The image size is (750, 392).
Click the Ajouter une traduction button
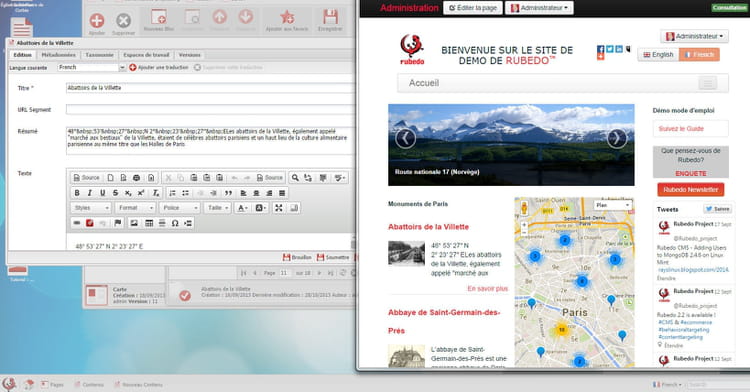coord(159,67)
